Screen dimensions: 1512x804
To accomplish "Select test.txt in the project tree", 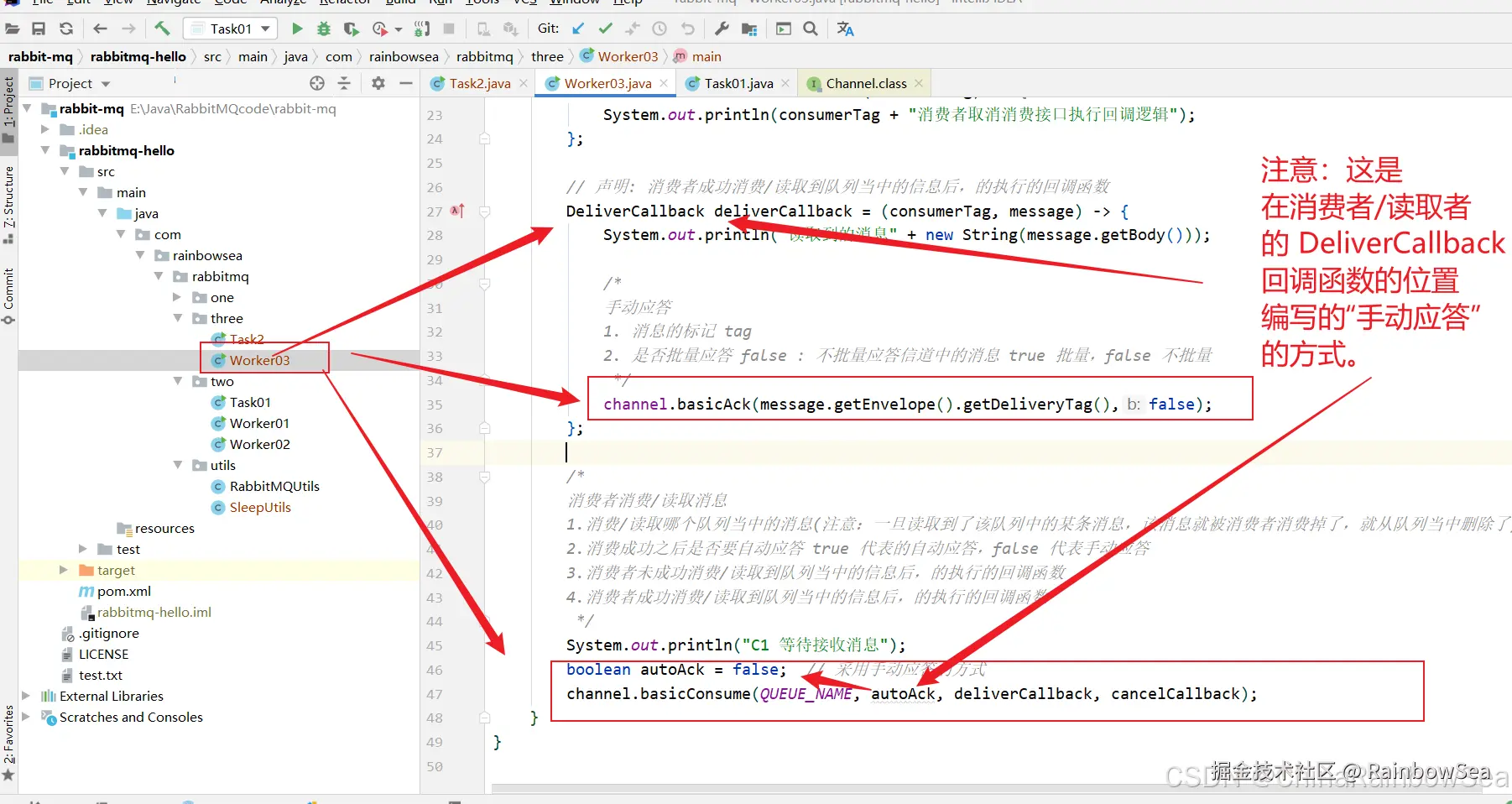I will tap(101, 675).
